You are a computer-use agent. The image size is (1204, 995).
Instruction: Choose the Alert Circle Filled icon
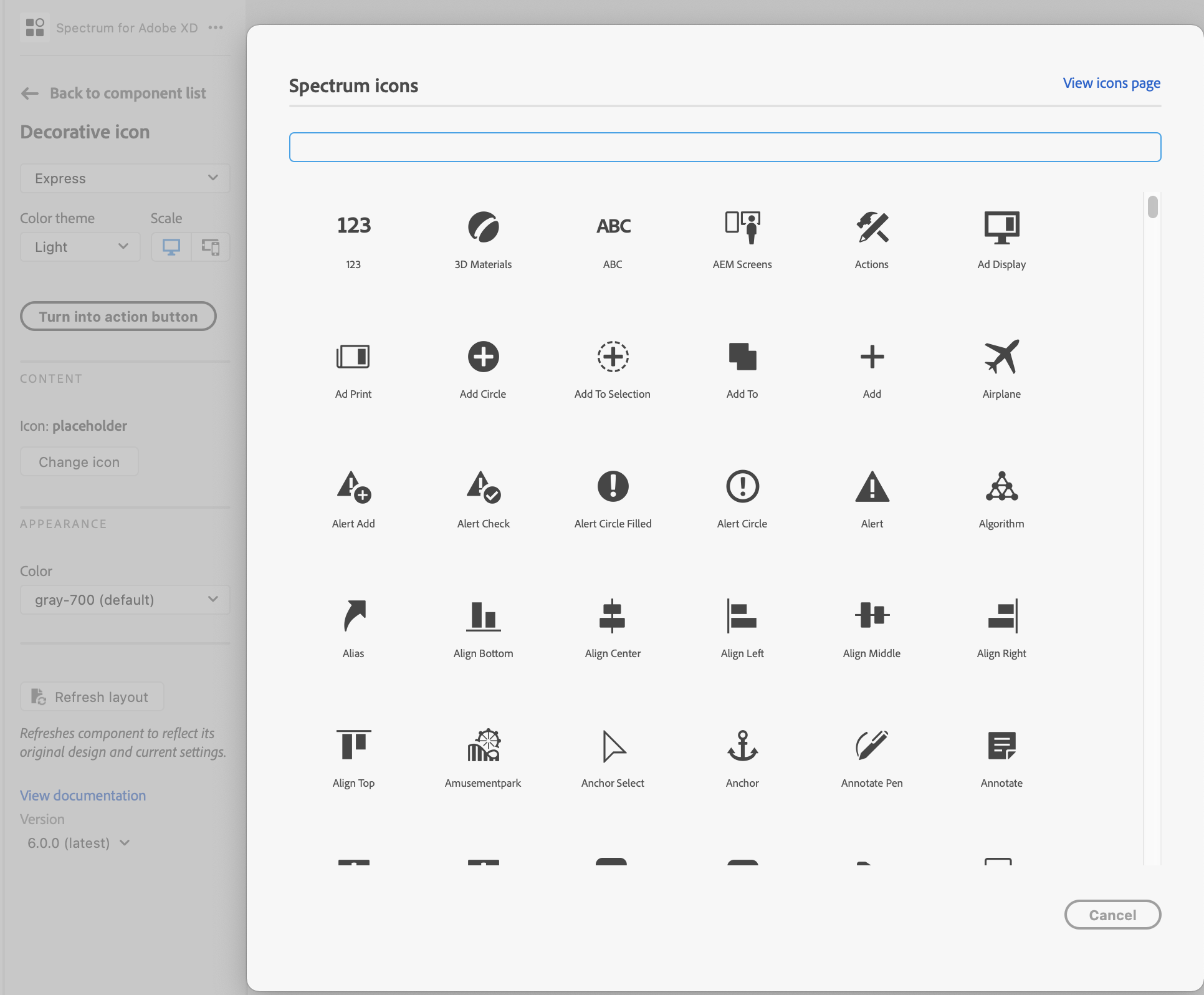(x=613, y=497)
